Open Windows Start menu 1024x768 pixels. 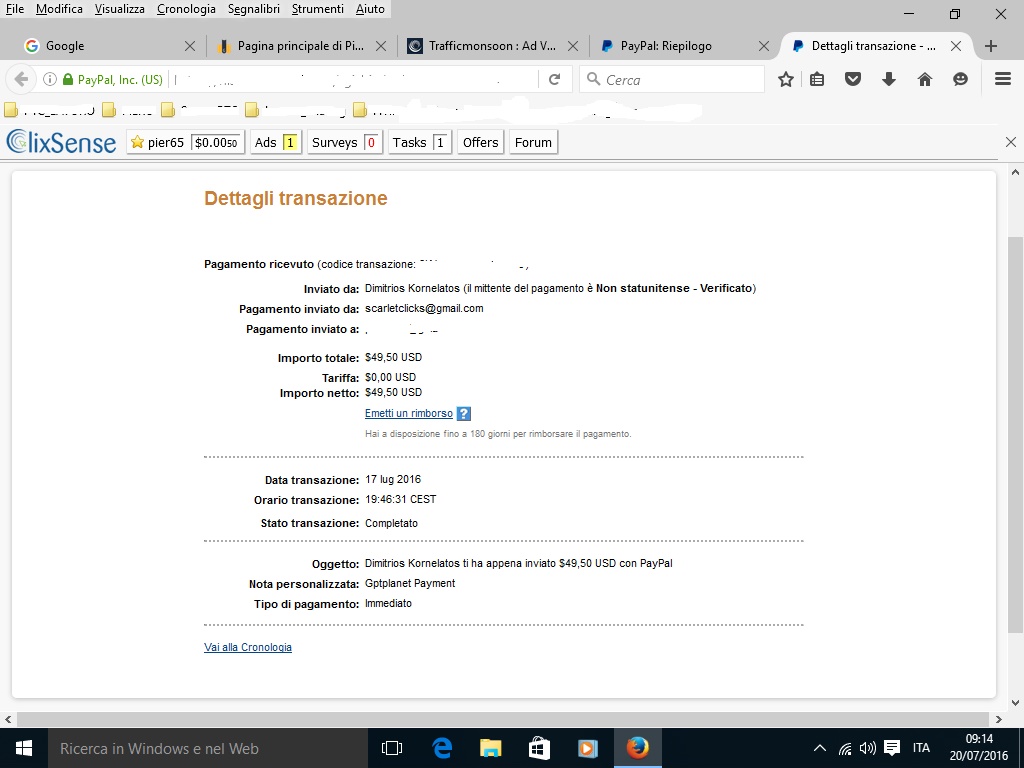pyautogui.click(x=24, y=748)
